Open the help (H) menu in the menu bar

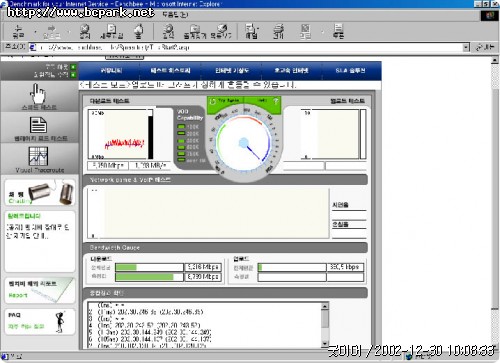(175, 14)
